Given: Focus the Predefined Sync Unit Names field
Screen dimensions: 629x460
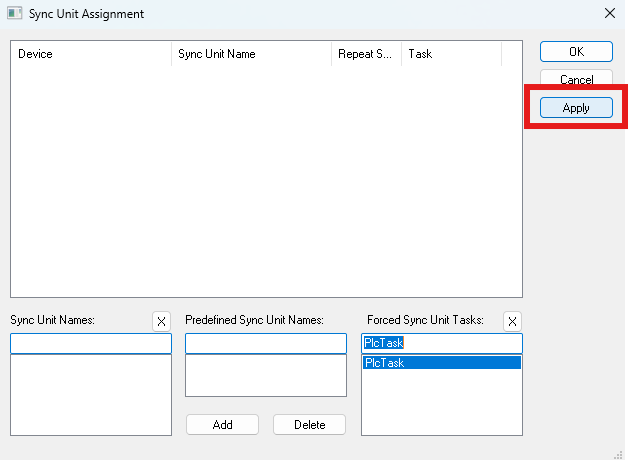Looking at the screenshot, I should point(266,343).
